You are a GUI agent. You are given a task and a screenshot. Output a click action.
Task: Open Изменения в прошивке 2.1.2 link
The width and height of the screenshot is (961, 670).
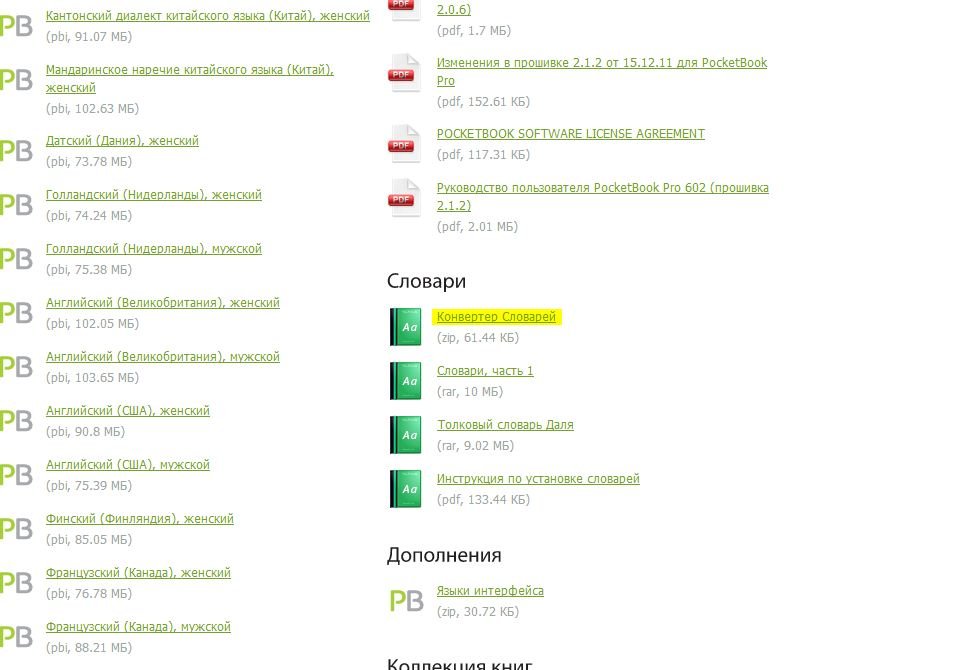tap(602, 72)
